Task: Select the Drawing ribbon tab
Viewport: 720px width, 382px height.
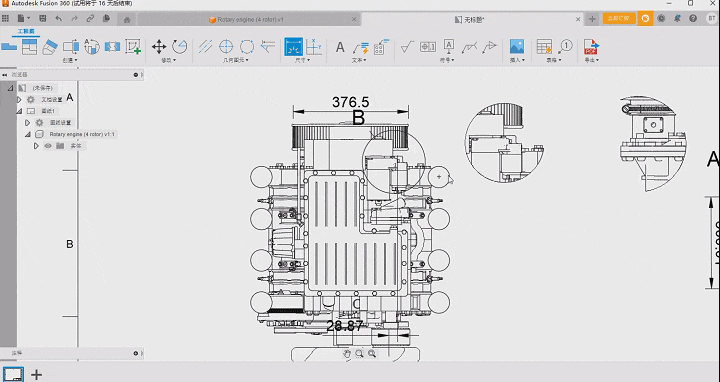Action: 26,31
